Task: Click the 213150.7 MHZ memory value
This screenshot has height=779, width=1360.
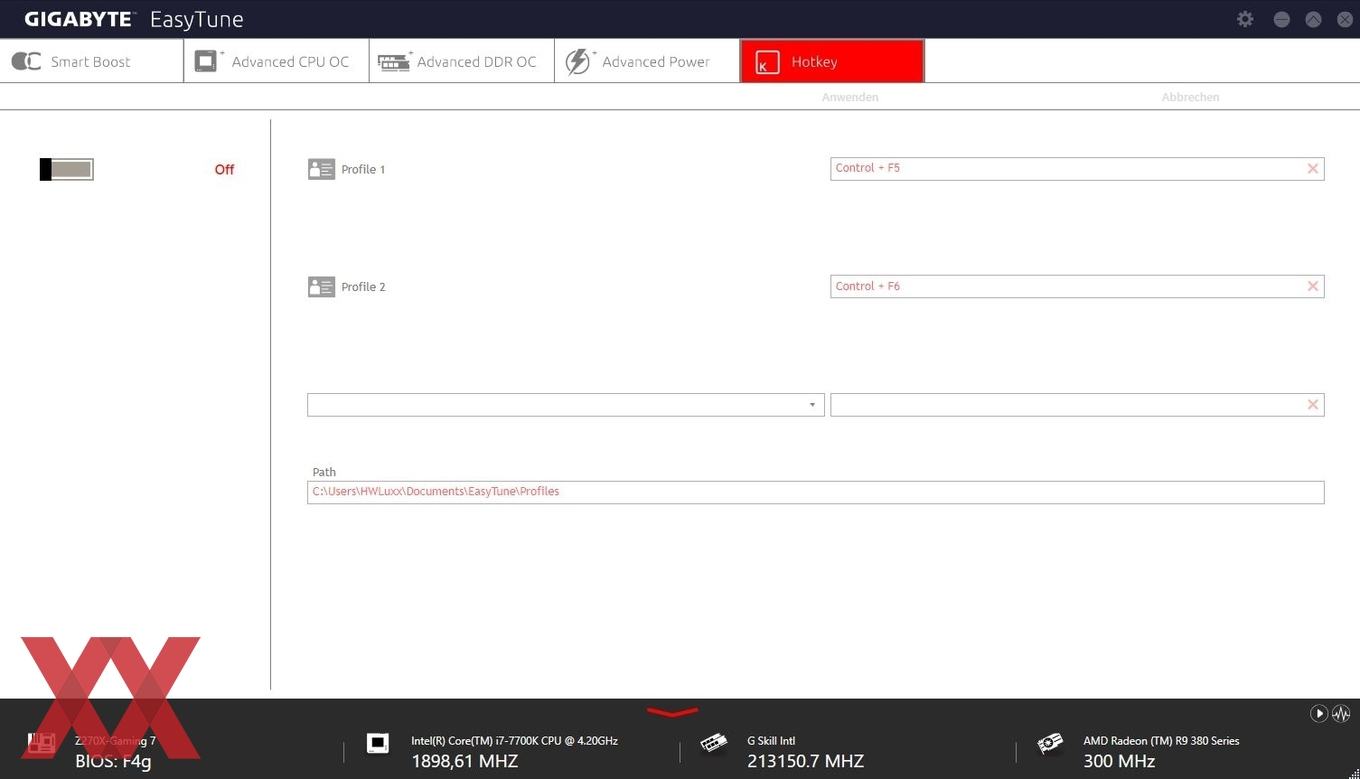Action: coord(805,762)
